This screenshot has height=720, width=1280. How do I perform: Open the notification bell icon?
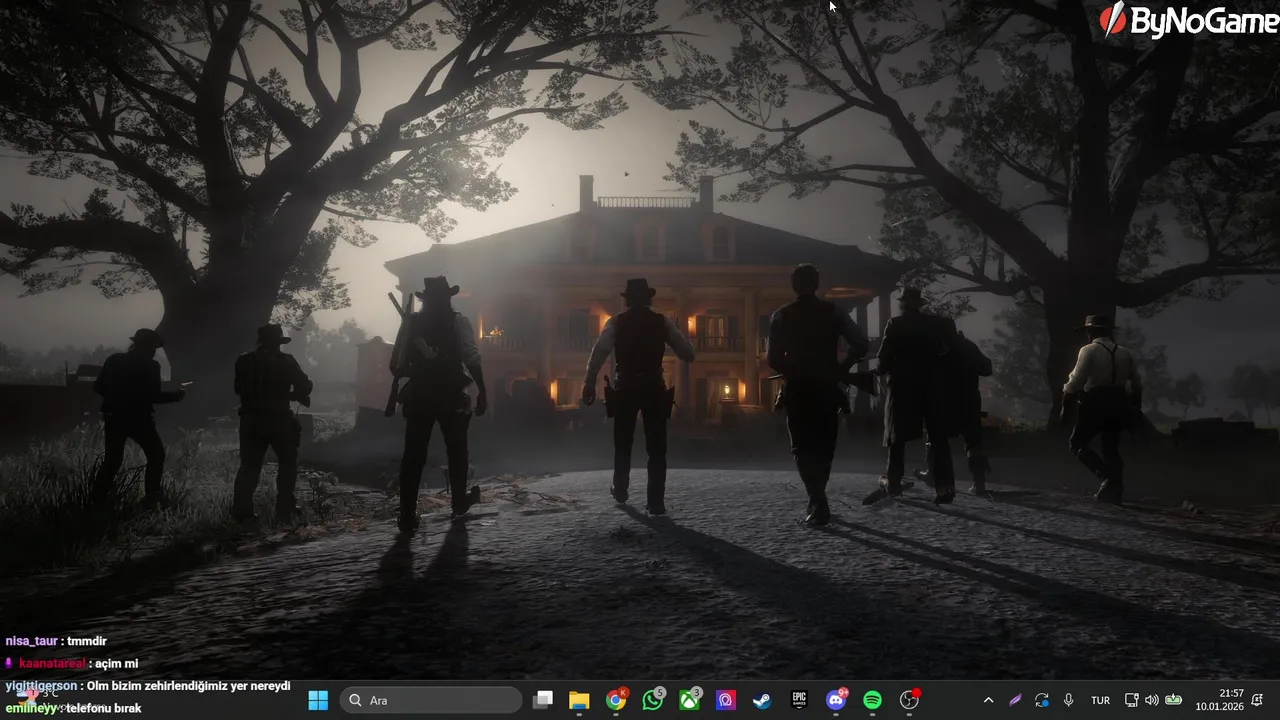click(1257, 700)
